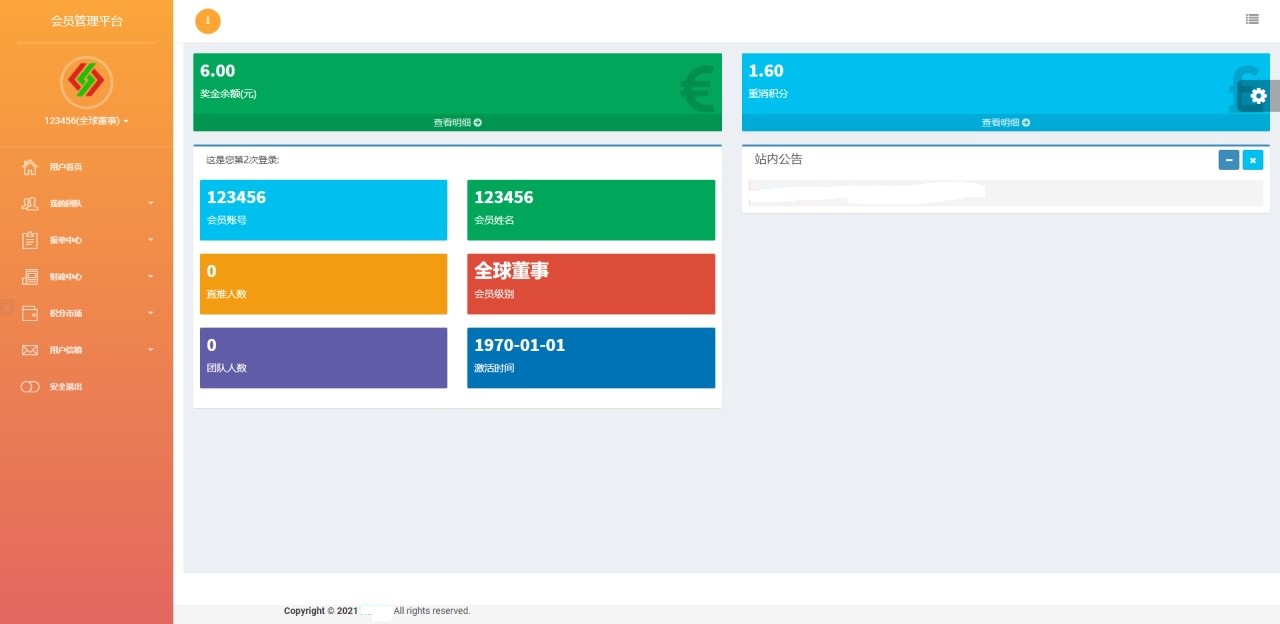Screen dimensions: 1280x624
Task: Select the 激活时间 tile showing 1970-01-01
Action: point(591,358)
